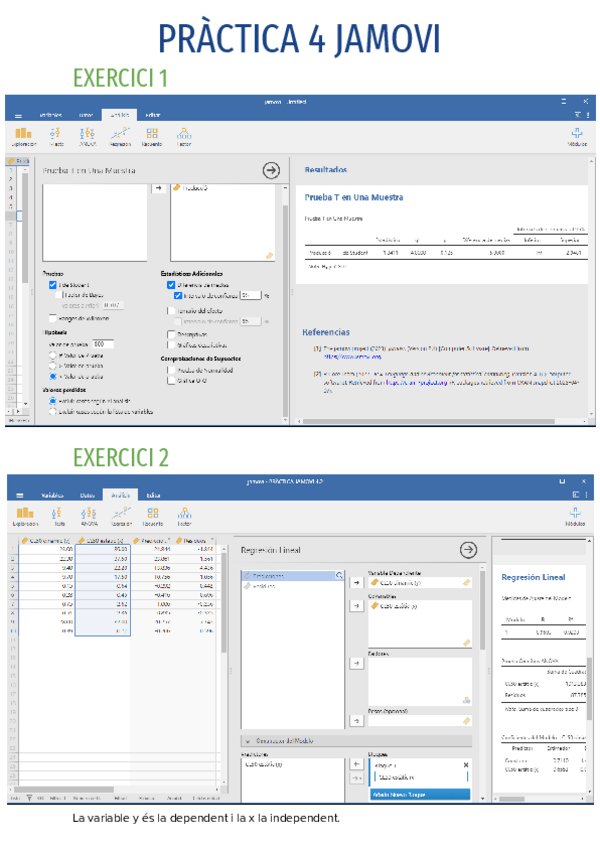Enable Prueba de Normalidad checkbox
This screenshot has height=848, width=600.
tap(171, 370)
